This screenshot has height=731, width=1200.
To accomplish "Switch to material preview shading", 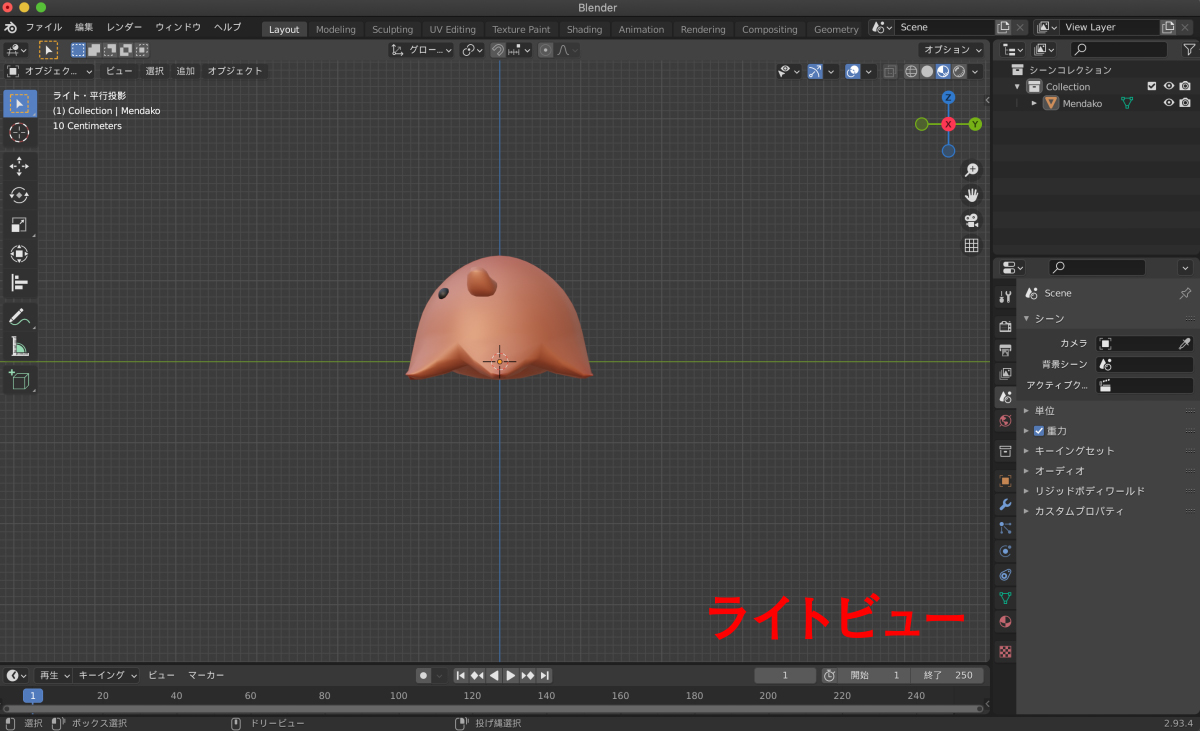I will coord(943,71).
